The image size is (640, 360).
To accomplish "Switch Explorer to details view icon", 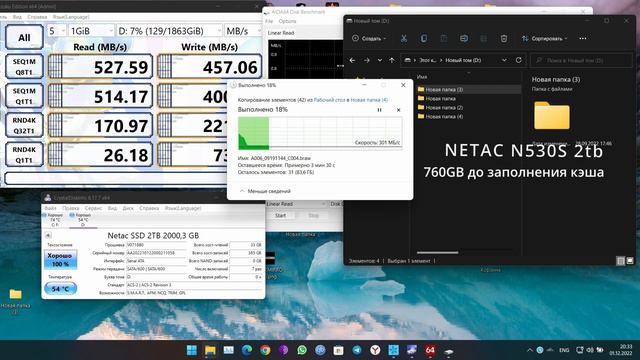I will [620, 260].
